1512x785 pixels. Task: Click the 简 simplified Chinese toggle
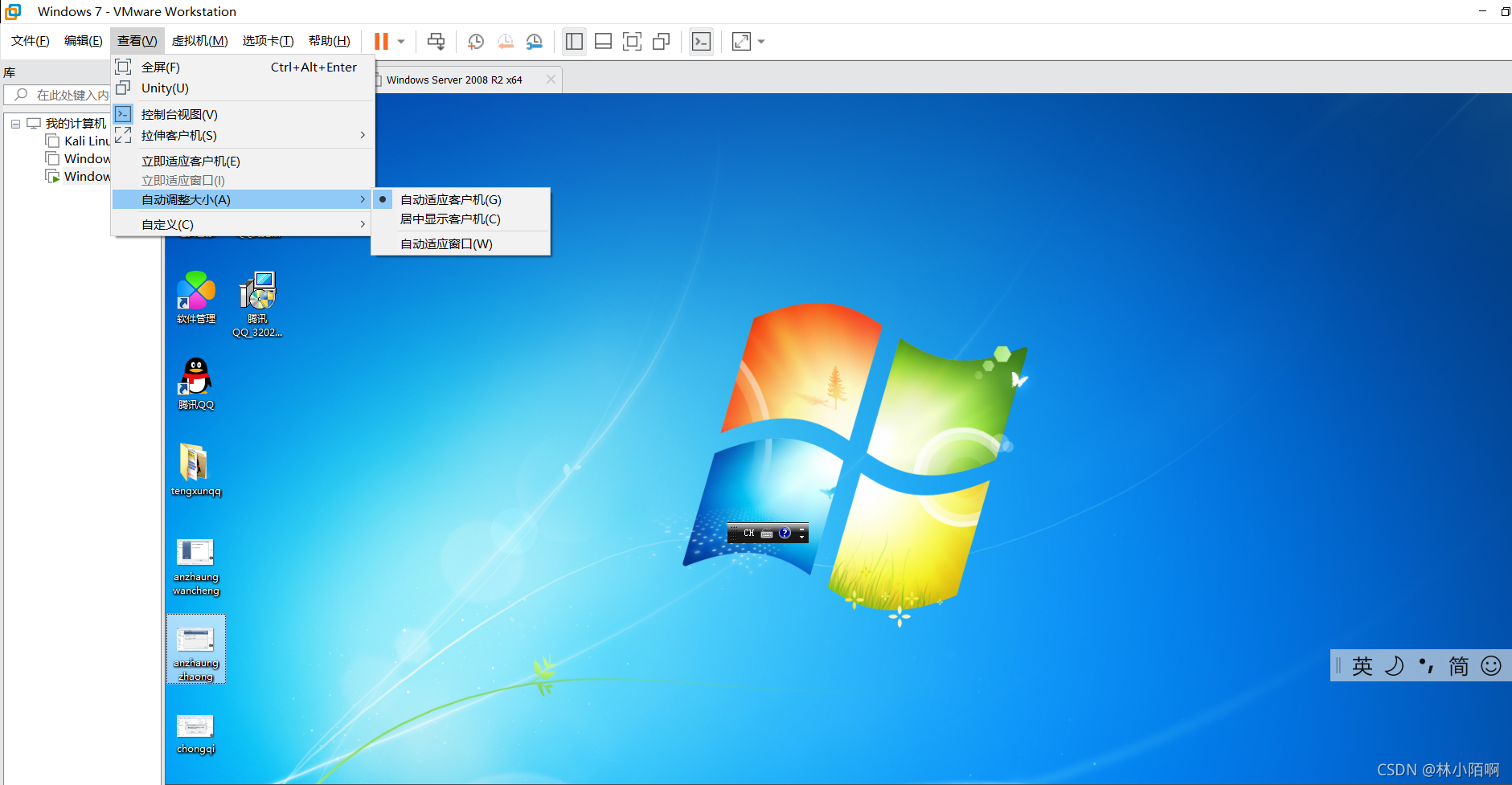tap(1459, 666)
